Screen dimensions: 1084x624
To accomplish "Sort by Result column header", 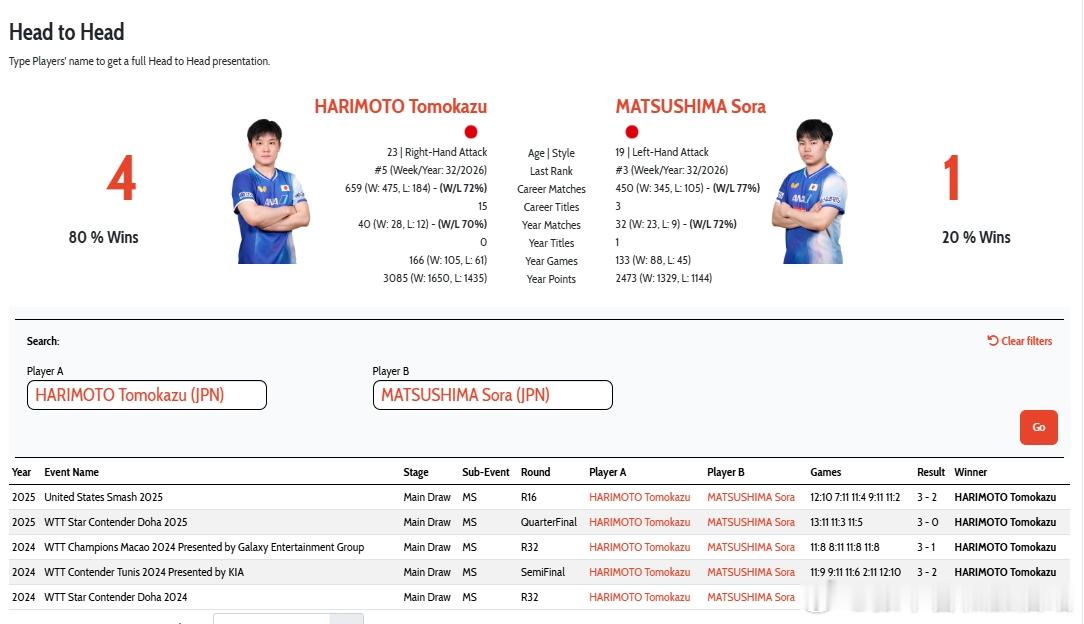I will click(931, 472).
